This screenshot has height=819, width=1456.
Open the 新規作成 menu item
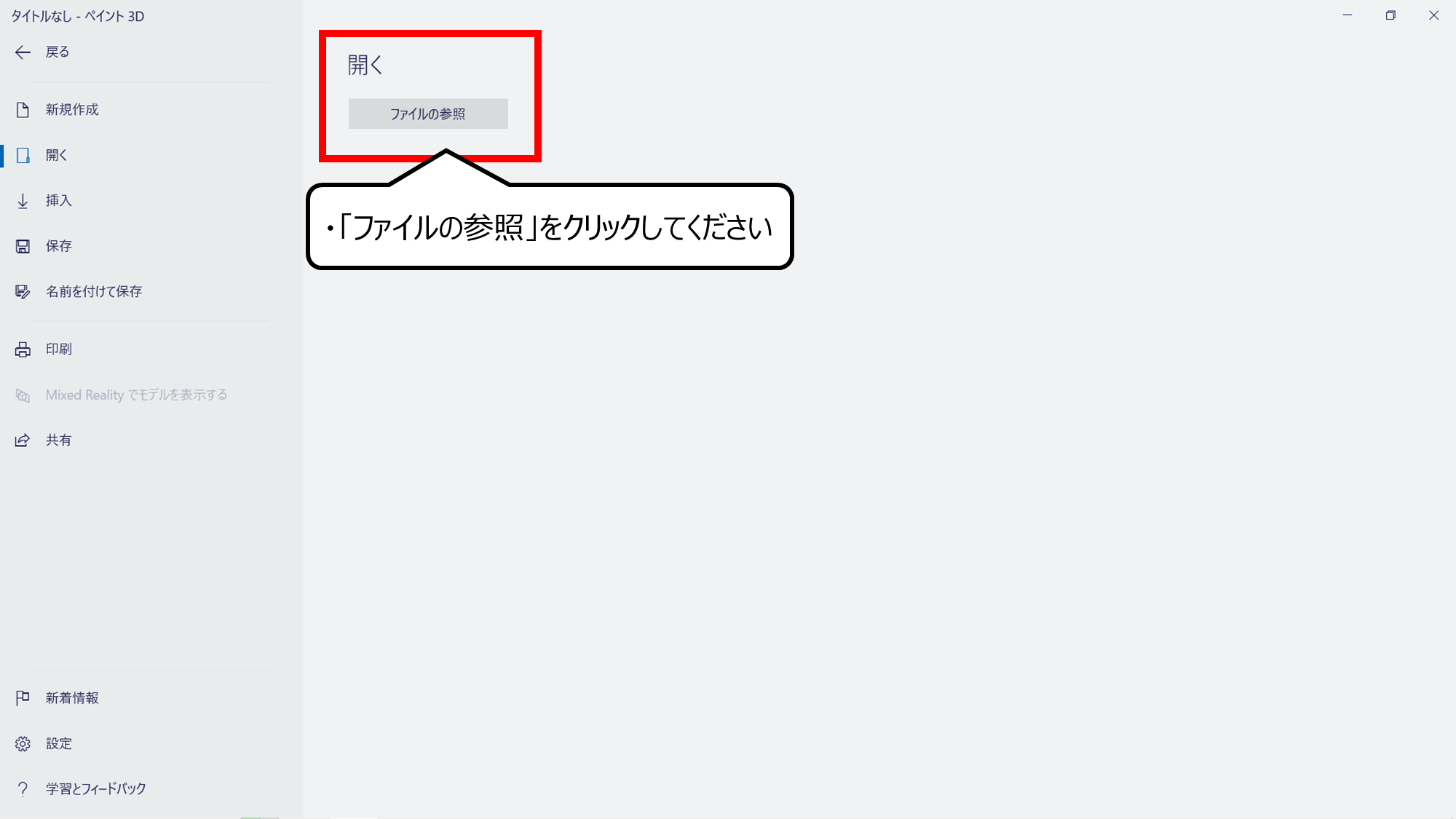72,109
